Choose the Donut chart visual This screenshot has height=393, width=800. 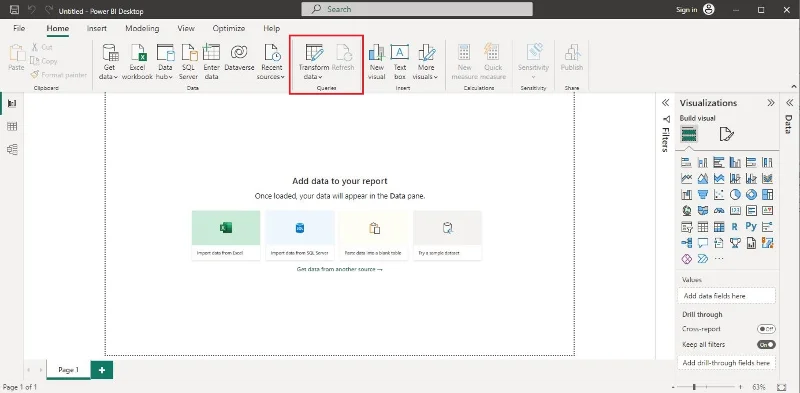point(751,194)
